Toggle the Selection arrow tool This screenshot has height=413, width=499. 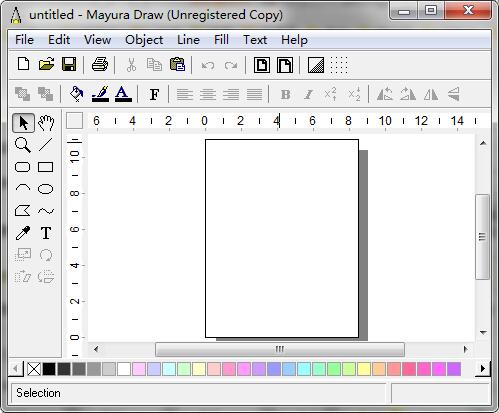pos(23,123)
